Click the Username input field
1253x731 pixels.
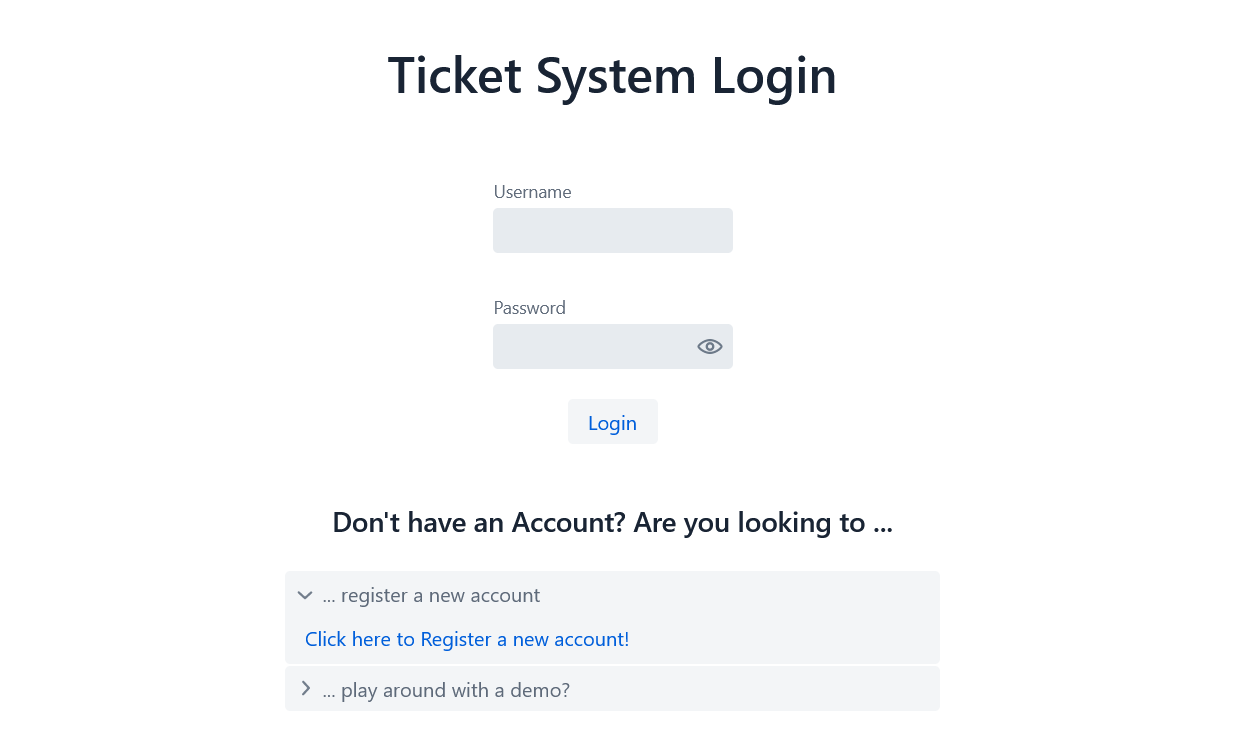pyautogui.click(x=612, y=230)
